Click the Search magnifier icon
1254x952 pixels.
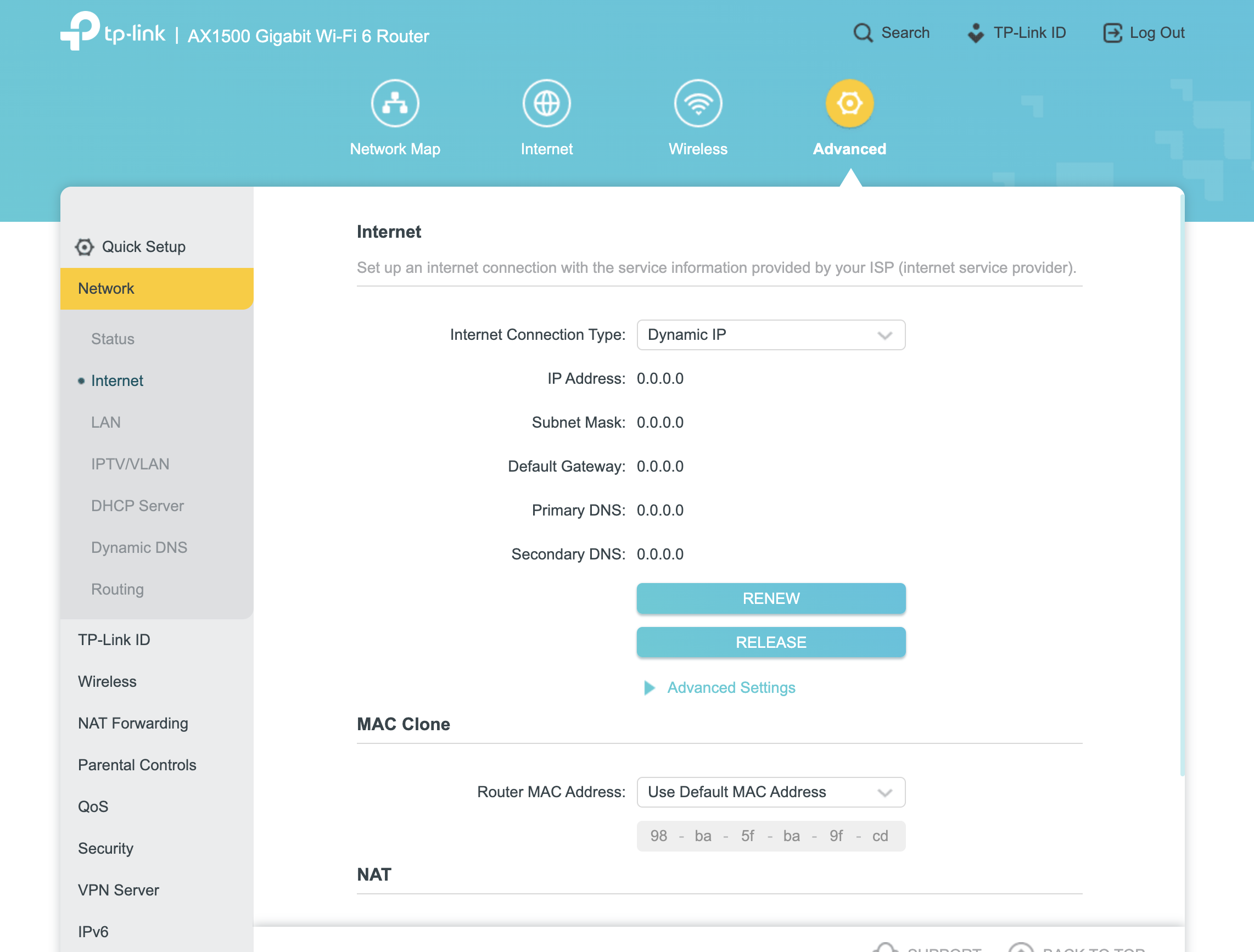pyautogui.click(x=863, y=33)
